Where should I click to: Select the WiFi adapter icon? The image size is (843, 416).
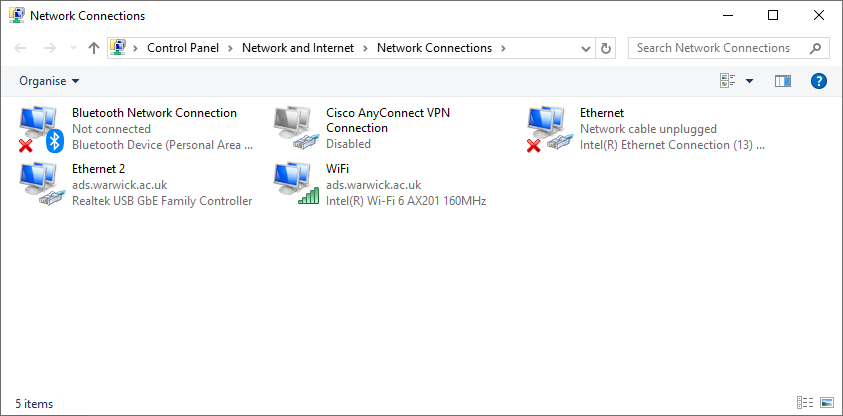click(294, 185)
